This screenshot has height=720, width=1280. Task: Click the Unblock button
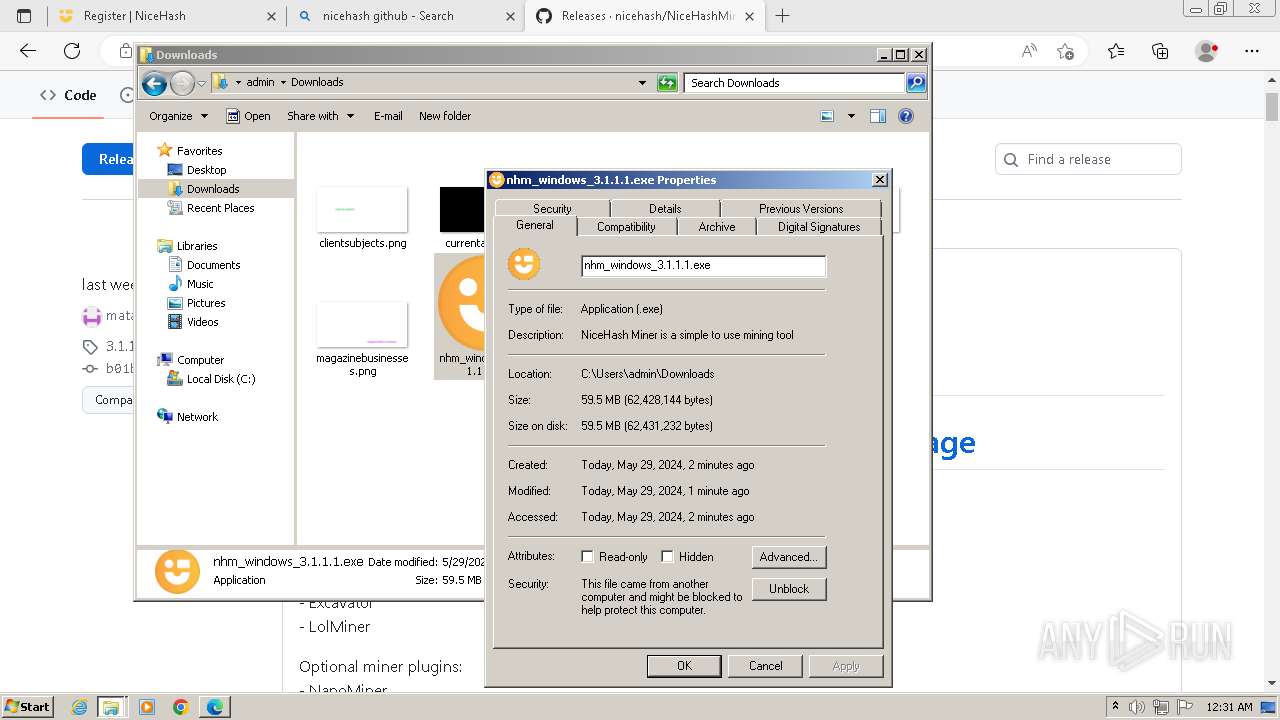(789, 589)
